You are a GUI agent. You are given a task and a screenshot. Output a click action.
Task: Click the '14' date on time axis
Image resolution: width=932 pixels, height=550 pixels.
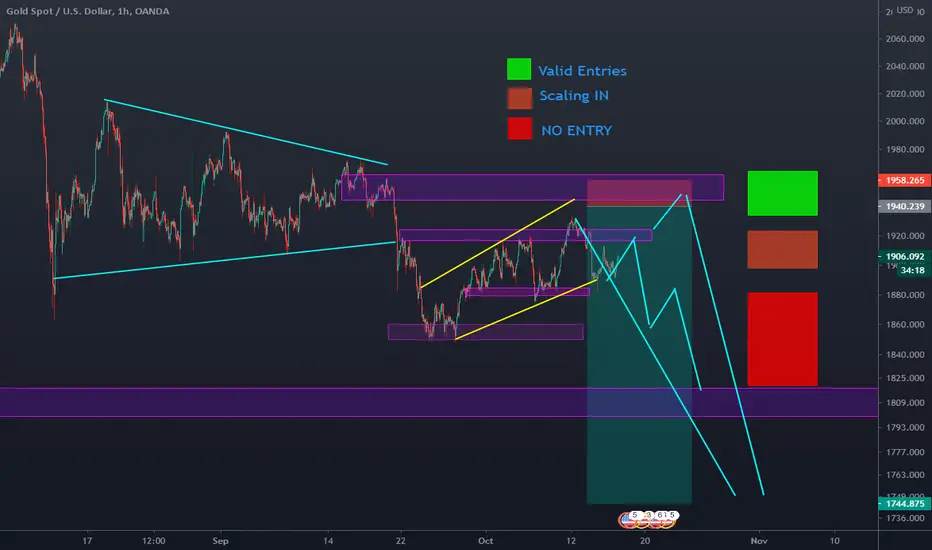click(328, 540)
